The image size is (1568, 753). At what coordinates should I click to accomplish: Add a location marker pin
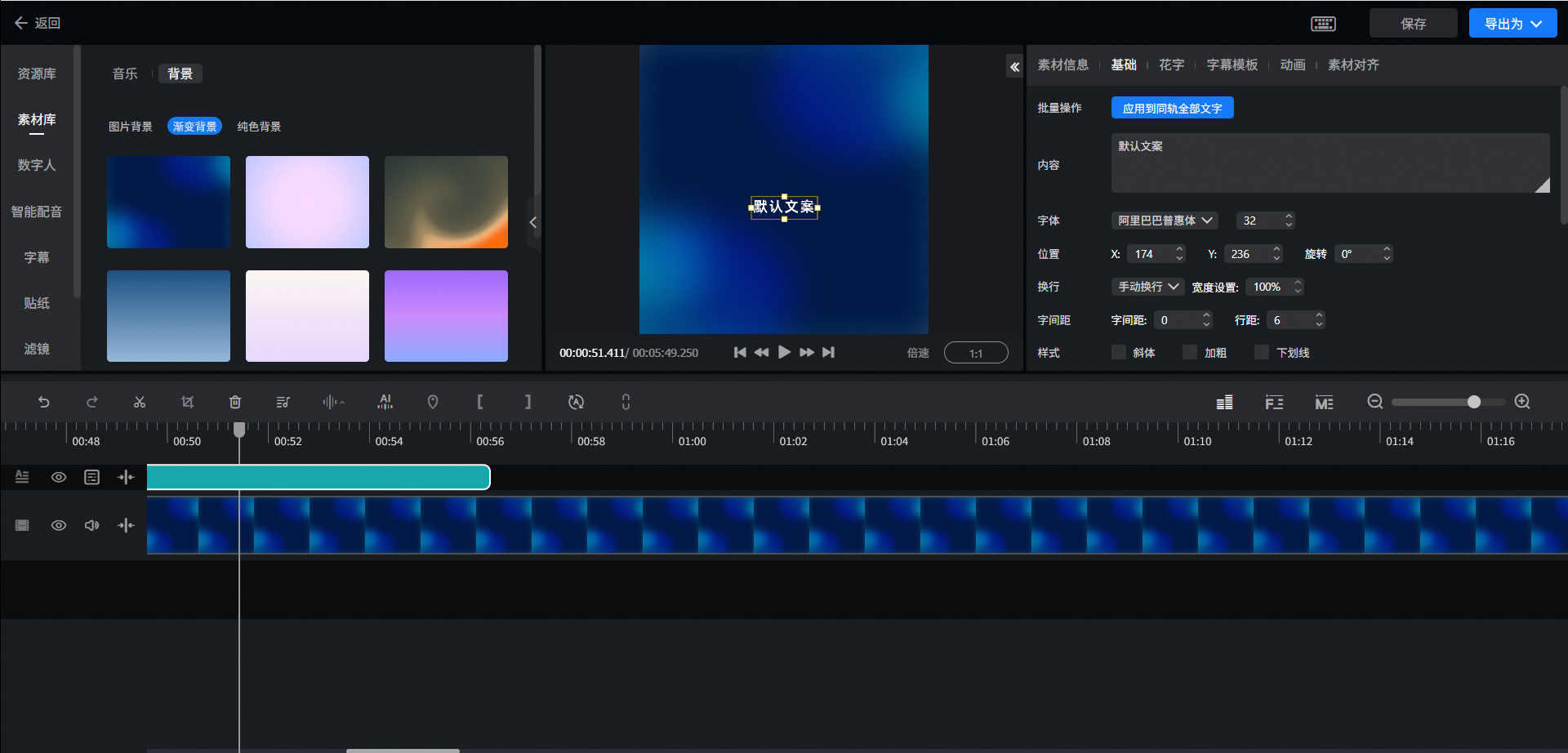point(433,402)
